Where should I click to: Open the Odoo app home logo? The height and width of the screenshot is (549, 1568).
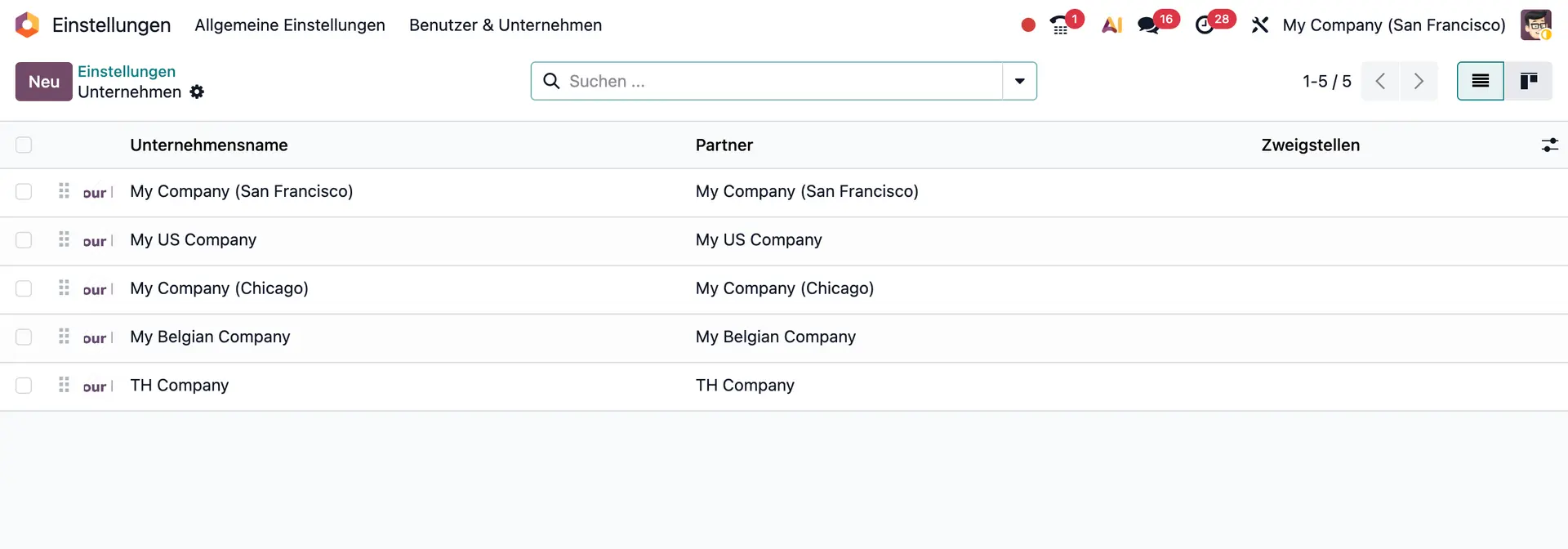pos(27,25)
